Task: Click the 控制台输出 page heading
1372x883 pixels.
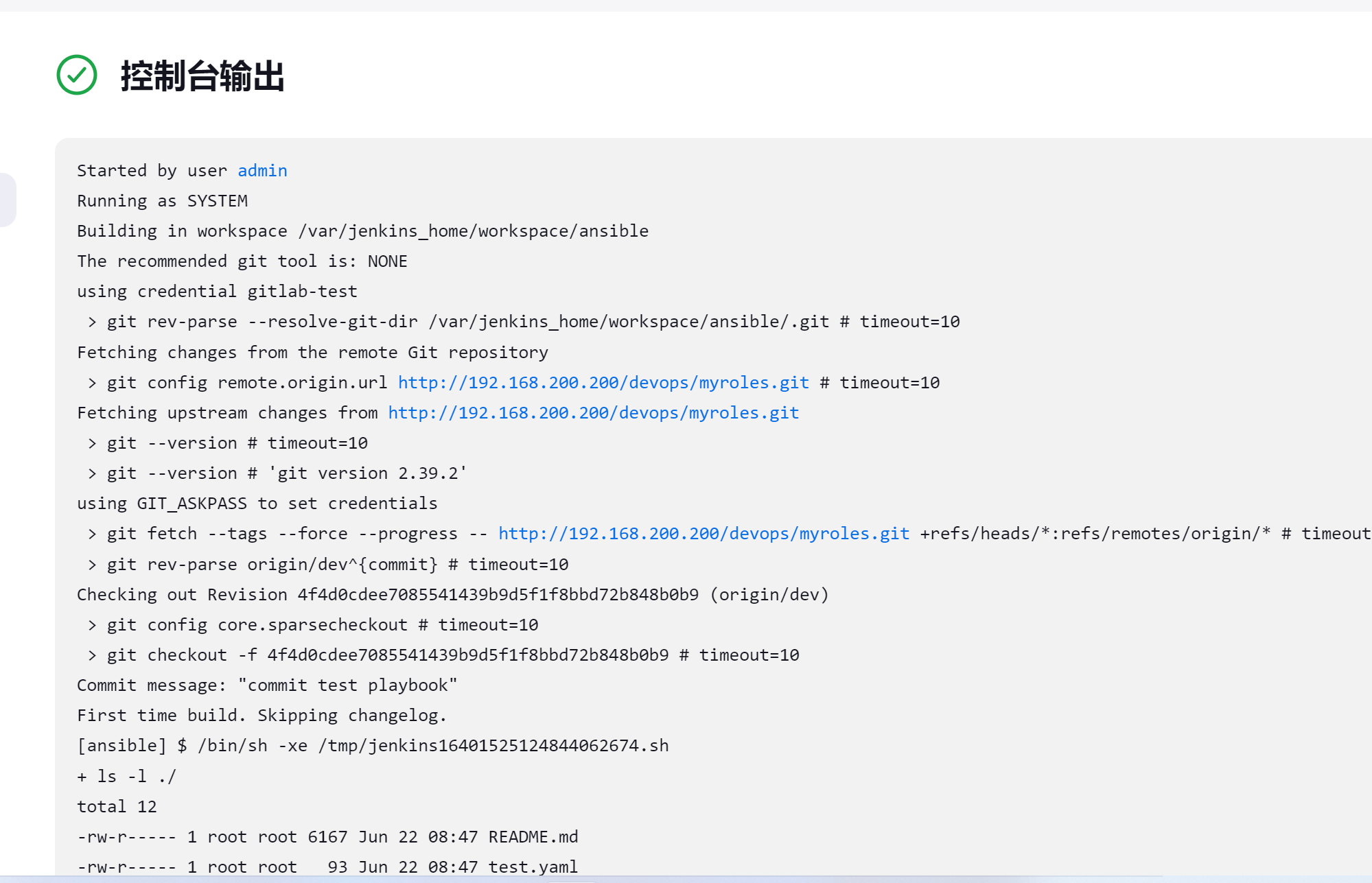Action: pyautogui.click(x=202, y=75)
